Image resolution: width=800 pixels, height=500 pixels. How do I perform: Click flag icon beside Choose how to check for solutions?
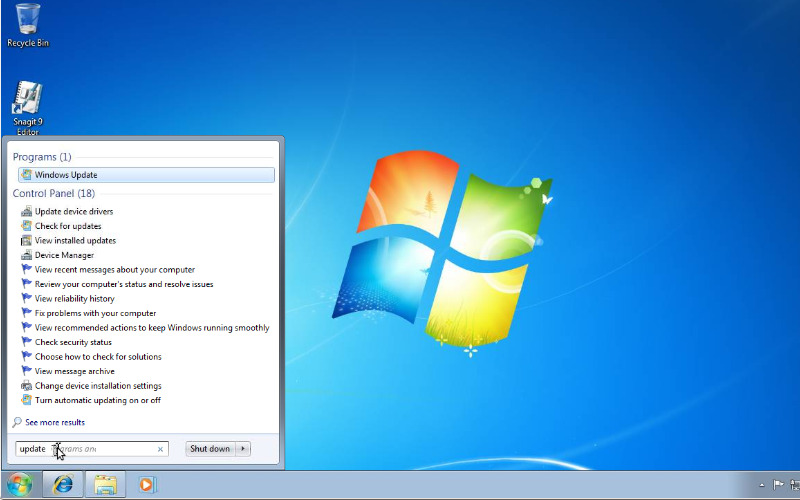26,356
